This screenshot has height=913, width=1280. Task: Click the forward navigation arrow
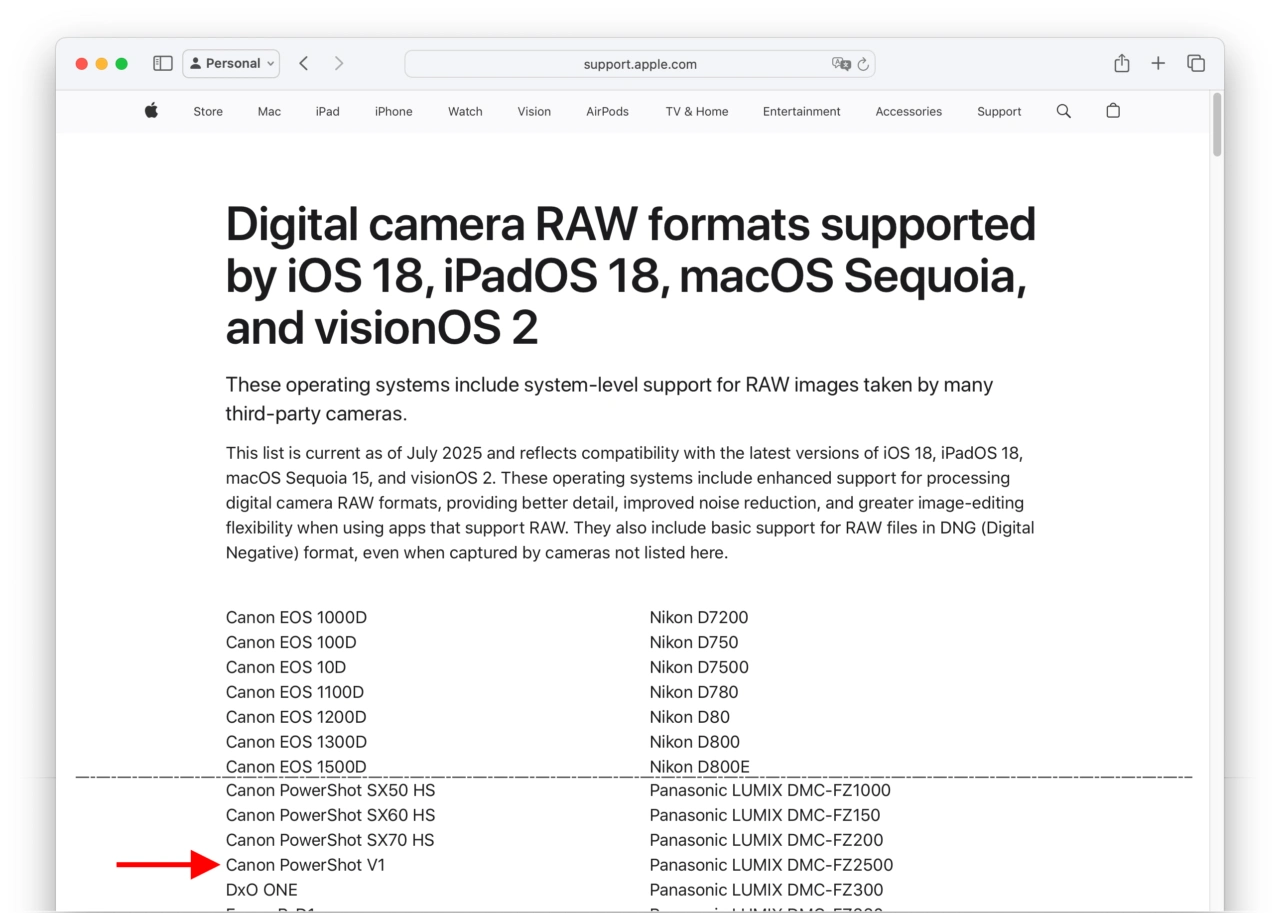339,63
